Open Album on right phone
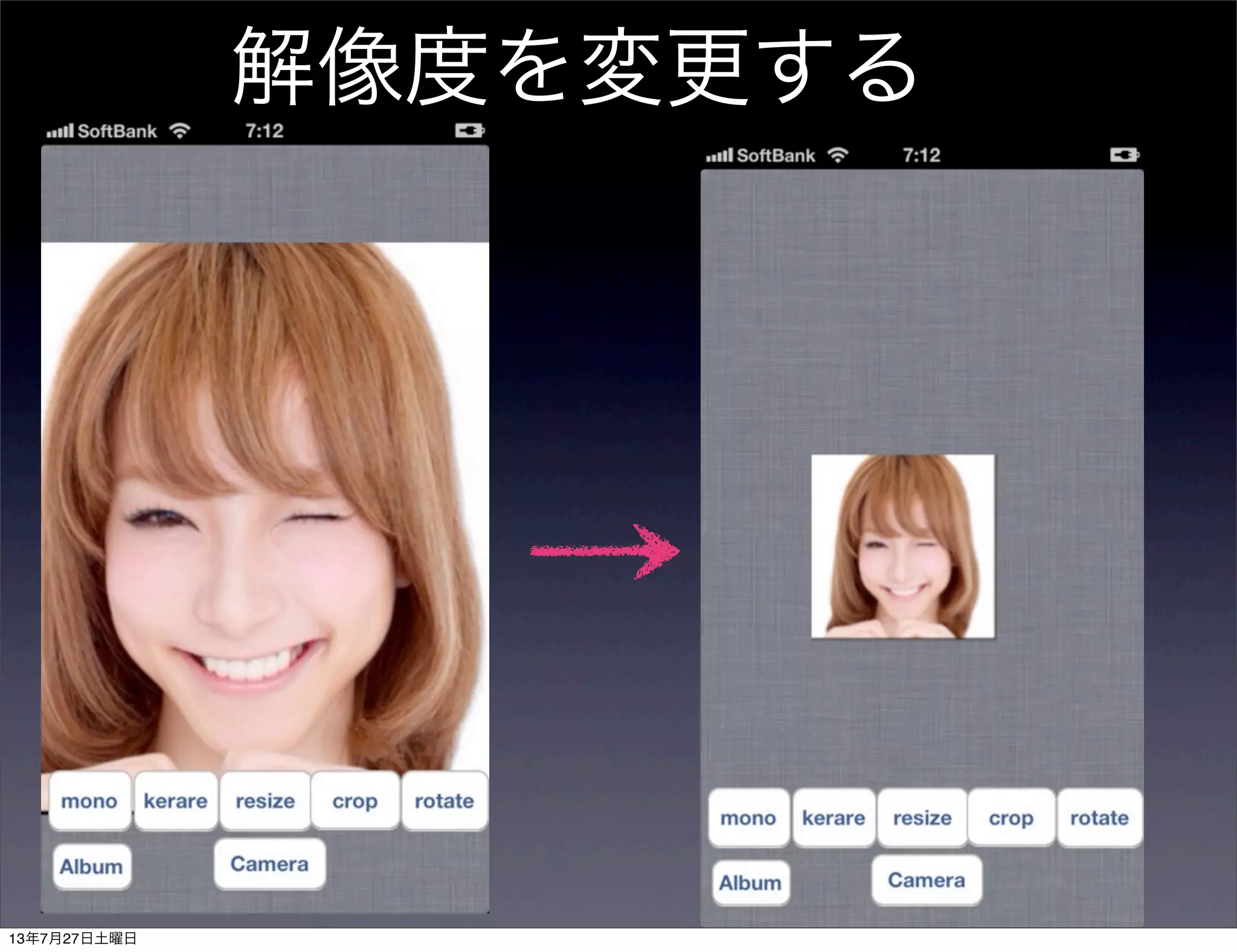Viewport: 1237px width, 952px height. (x=750, y=883)
